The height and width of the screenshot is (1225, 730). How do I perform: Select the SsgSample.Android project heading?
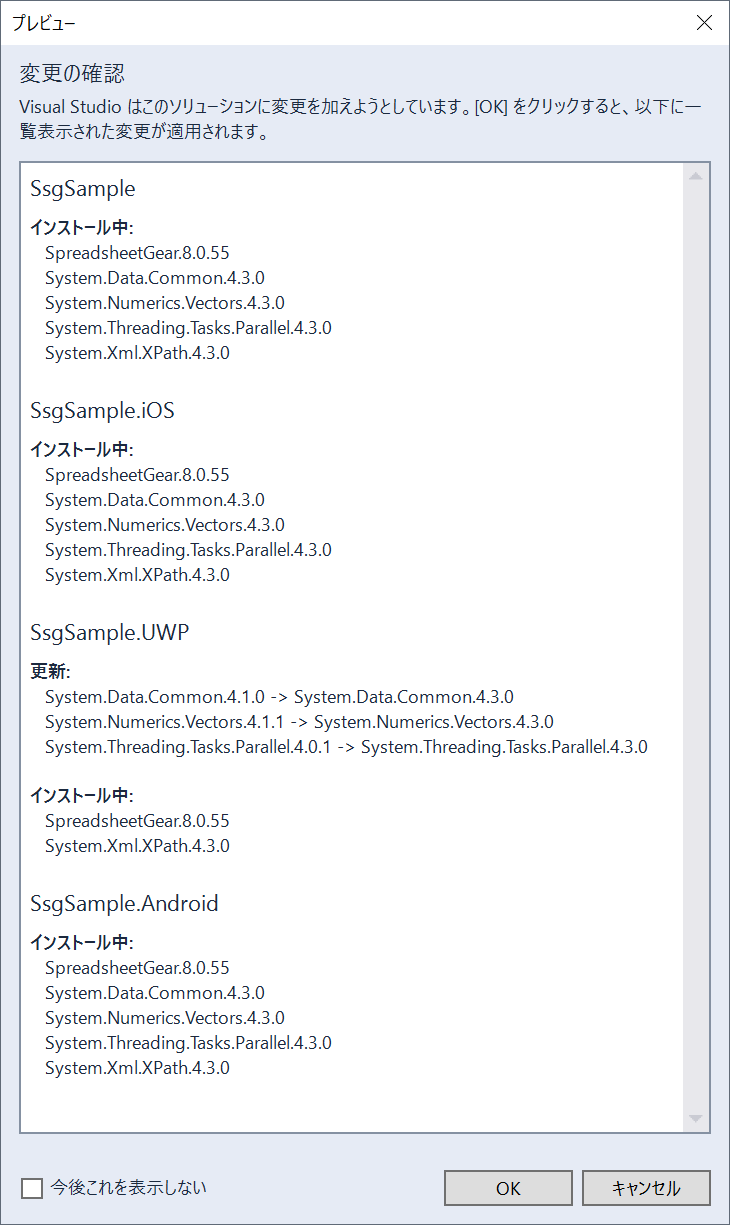pyautogui.click(x=124, y=903)
